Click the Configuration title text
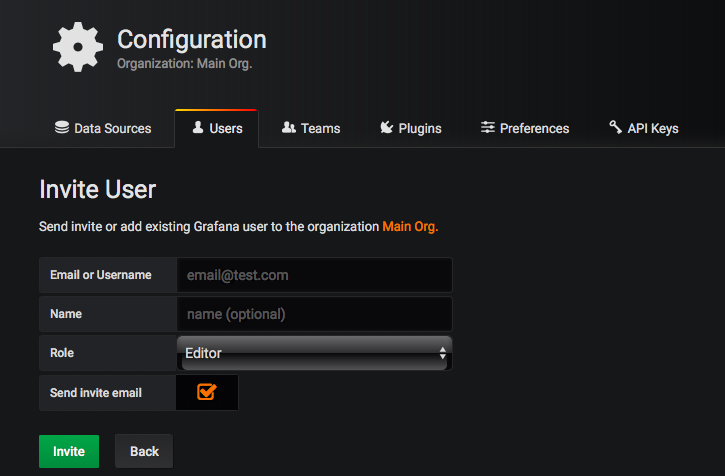 [192, 39]
